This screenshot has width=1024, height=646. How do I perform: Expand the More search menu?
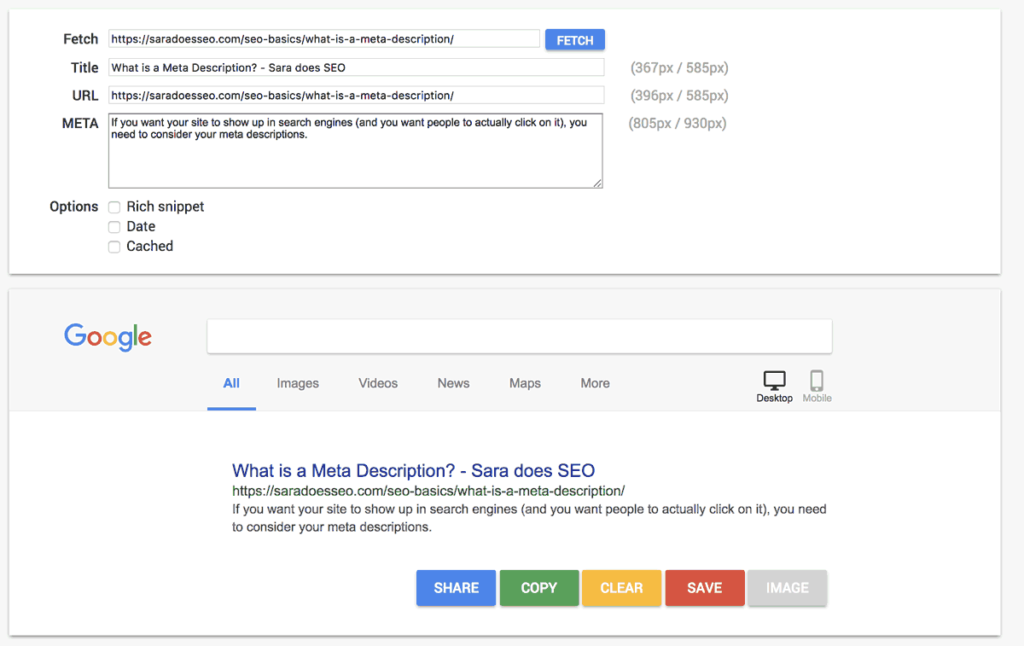point(595,383)
